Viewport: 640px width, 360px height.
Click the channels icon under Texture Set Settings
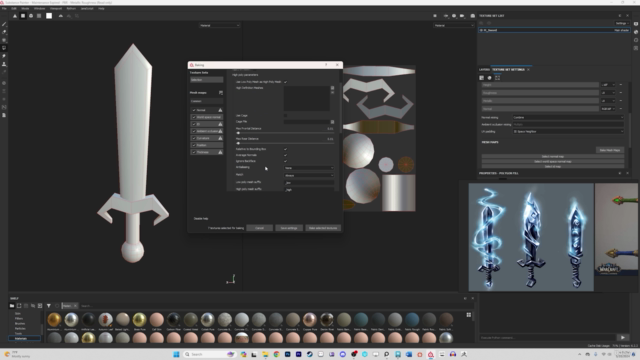[482, 78]
